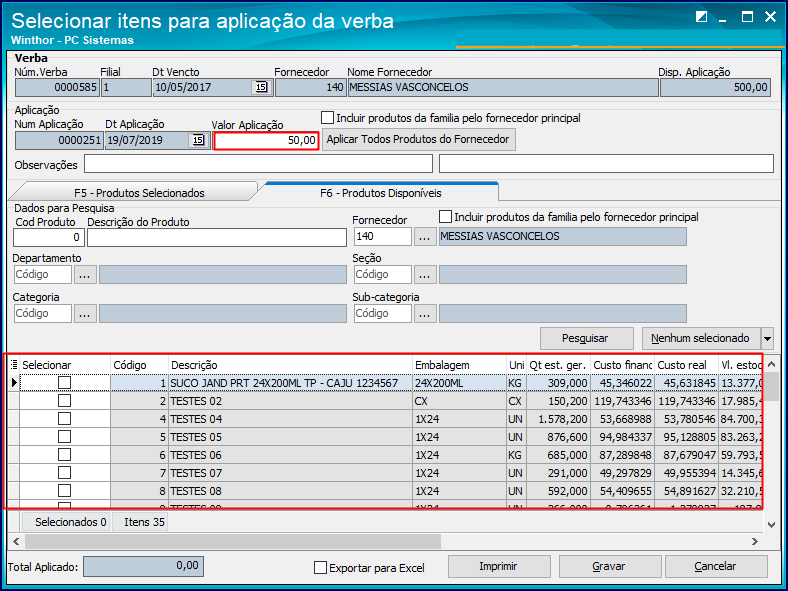
Task: Check top Incluir produtos da familia checkbox
Action: [x=327, y=118]
